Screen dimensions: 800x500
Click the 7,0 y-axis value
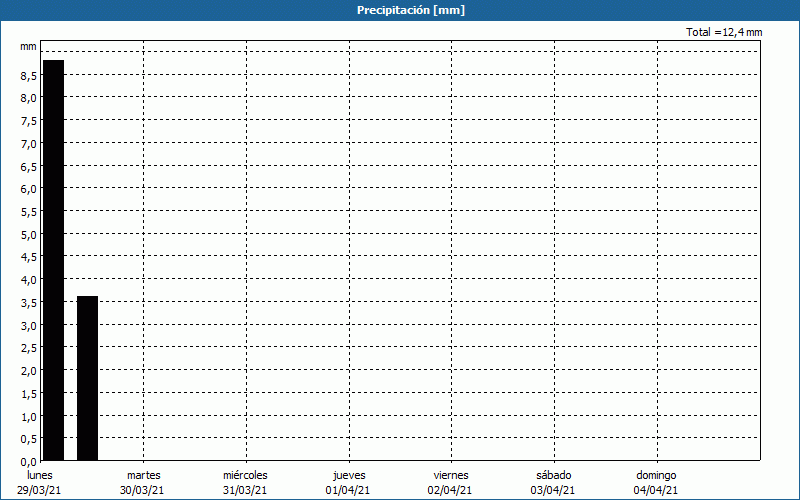coord(29,144)
